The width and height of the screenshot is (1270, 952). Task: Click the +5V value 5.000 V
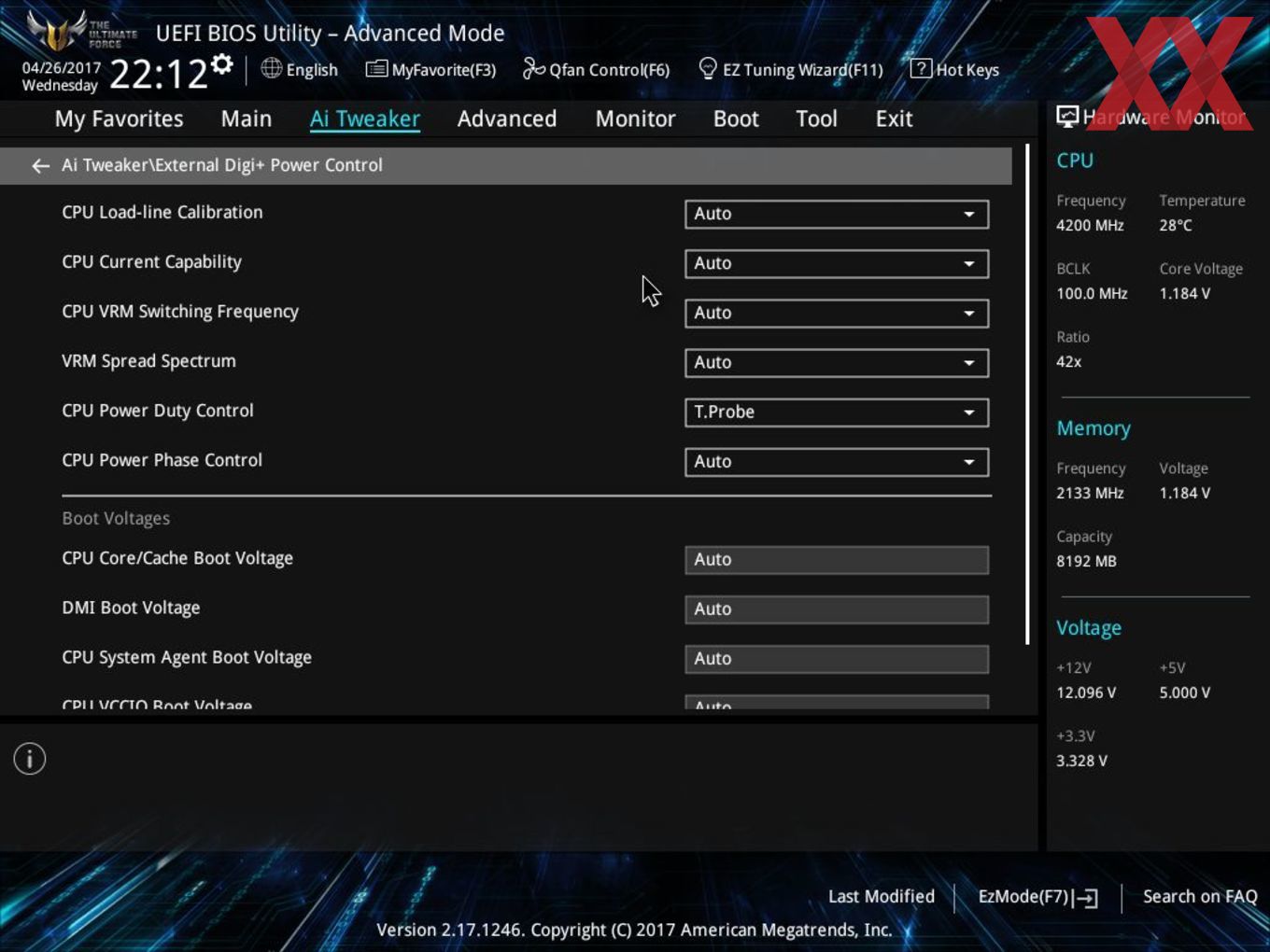point(1185,693)
